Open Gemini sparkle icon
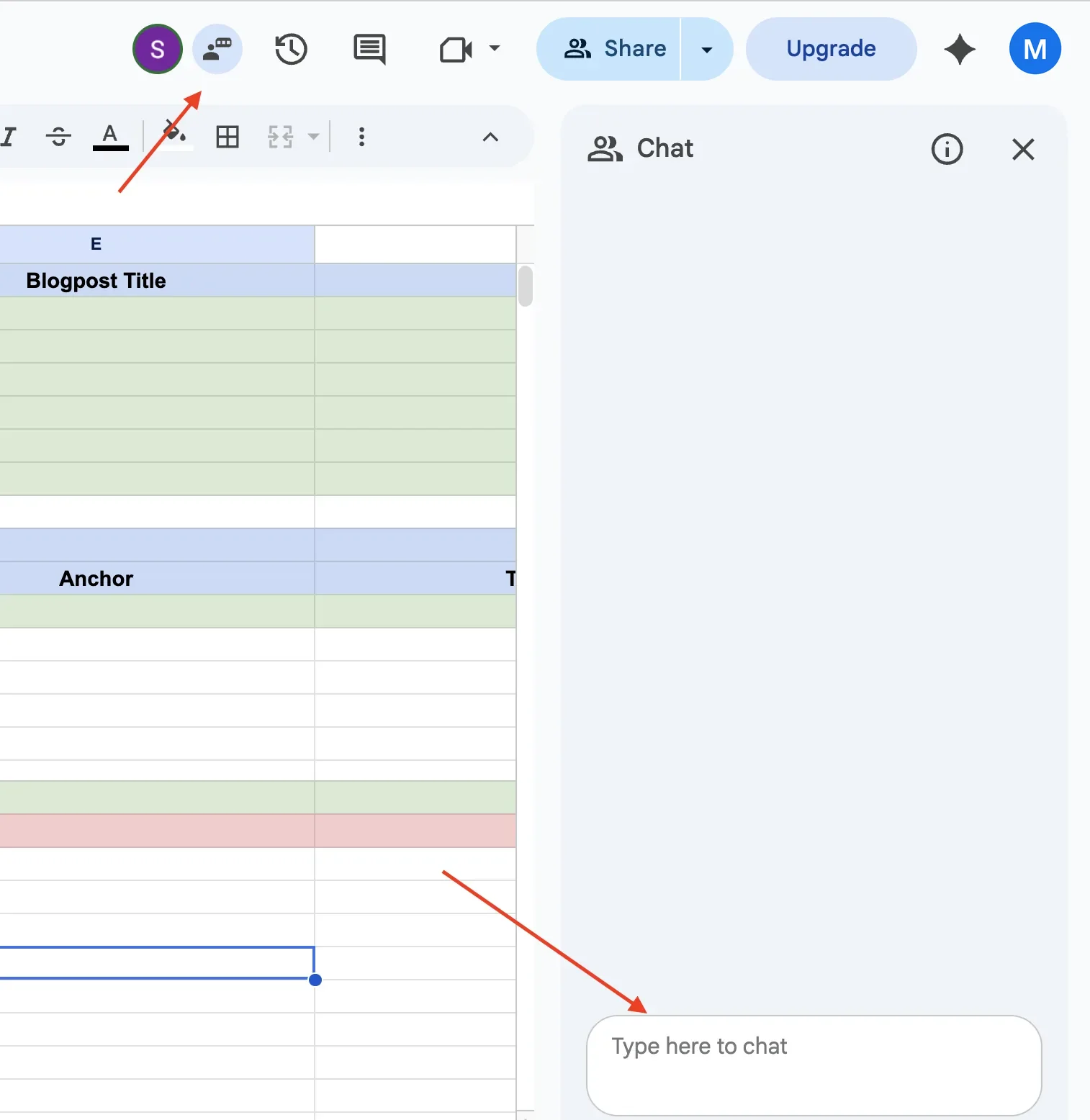Viewport: 1090px width, 1120px height. (960, 49)
